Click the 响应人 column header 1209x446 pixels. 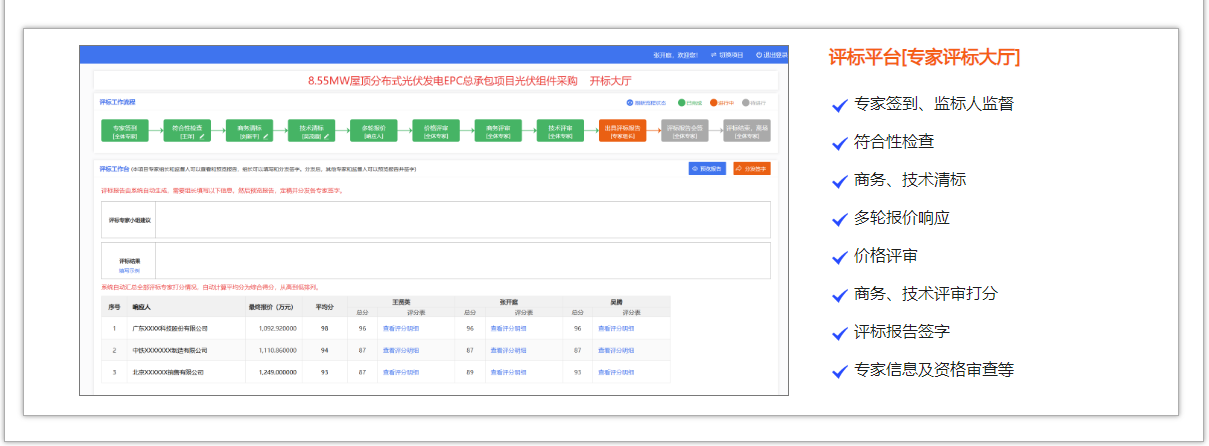click(x=142, y=307)
